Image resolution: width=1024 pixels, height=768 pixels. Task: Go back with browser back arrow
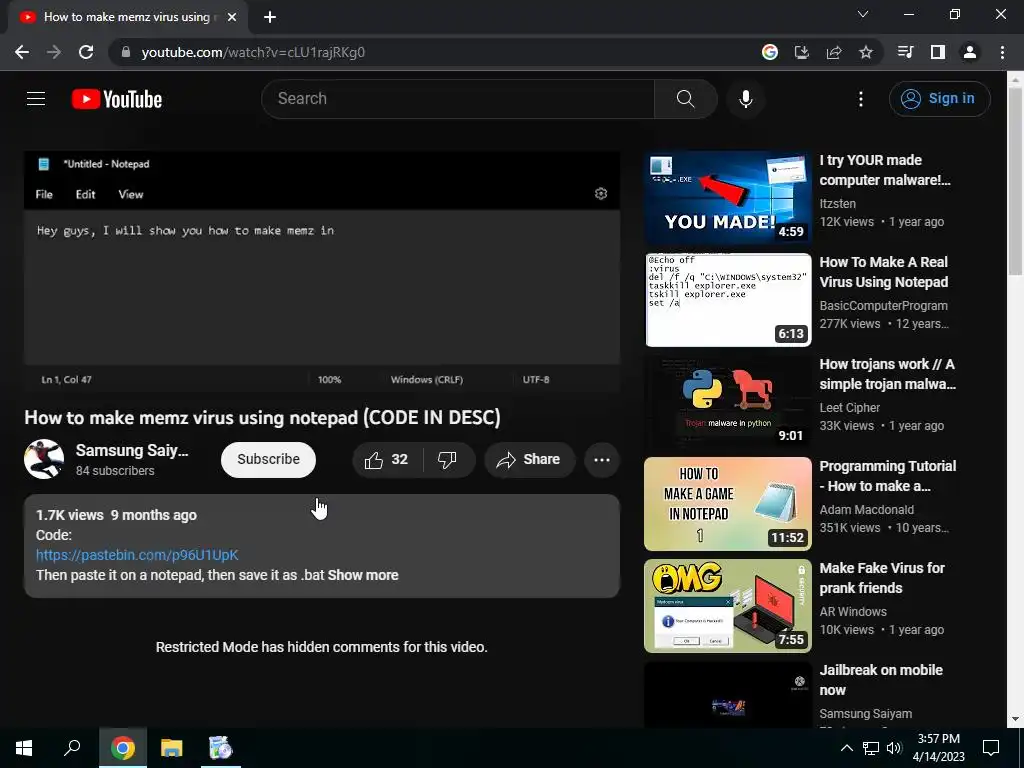22,52
